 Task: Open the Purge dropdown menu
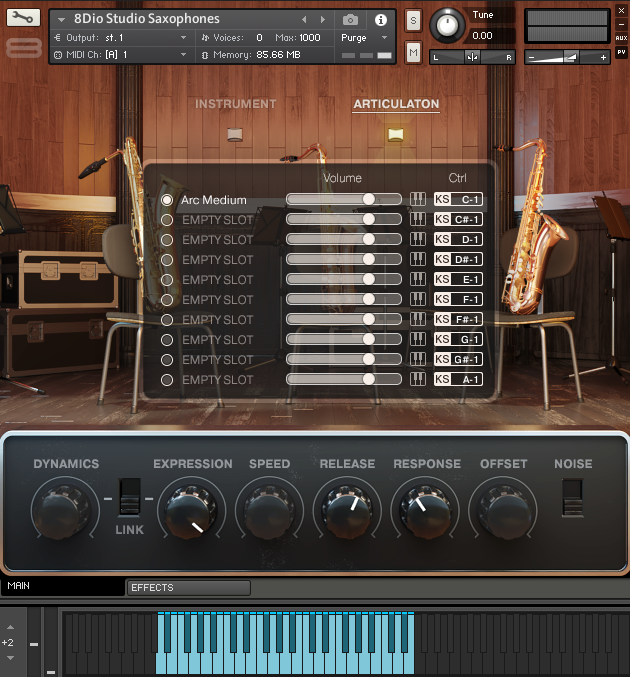coord(364,37)
